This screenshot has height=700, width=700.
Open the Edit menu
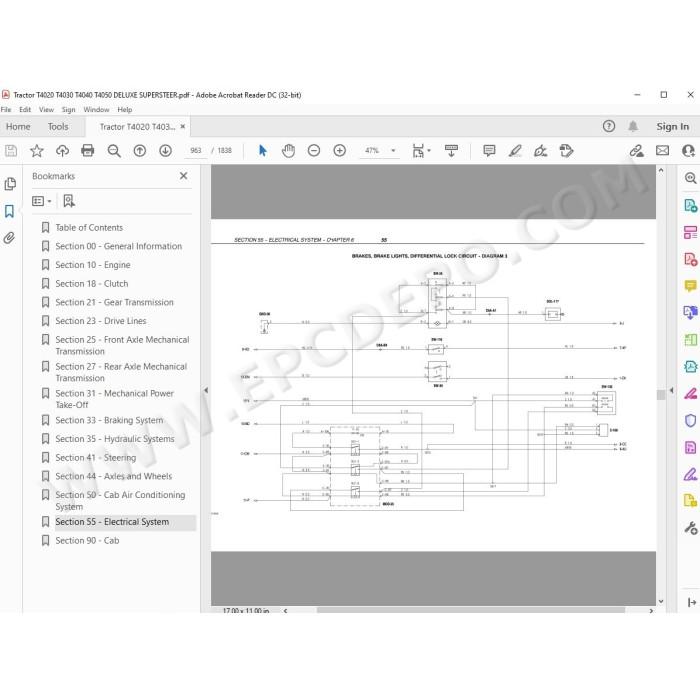point(25,109)
